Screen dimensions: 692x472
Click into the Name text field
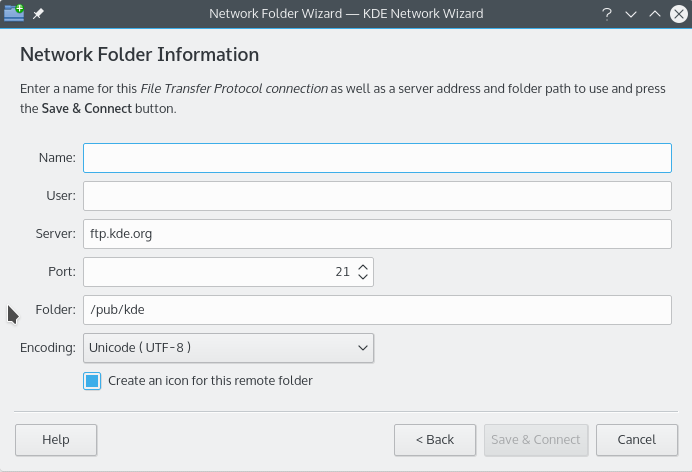(x=376, y=158)
